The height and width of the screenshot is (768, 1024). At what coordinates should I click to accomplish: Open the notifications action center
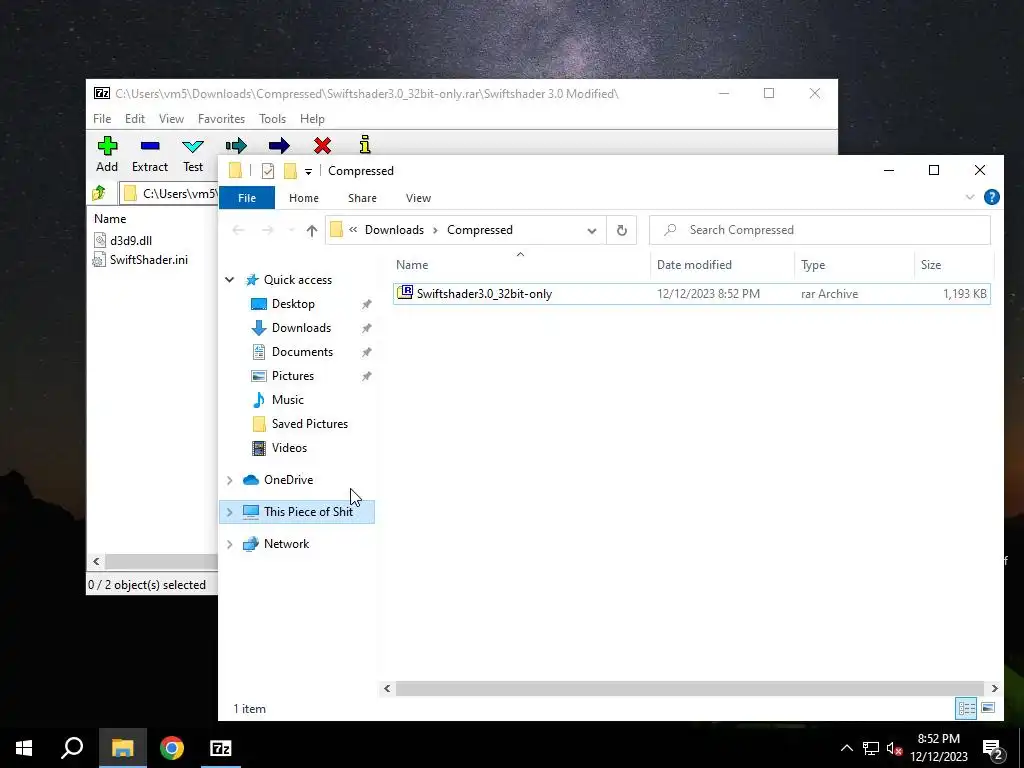(x=992, y=749)
